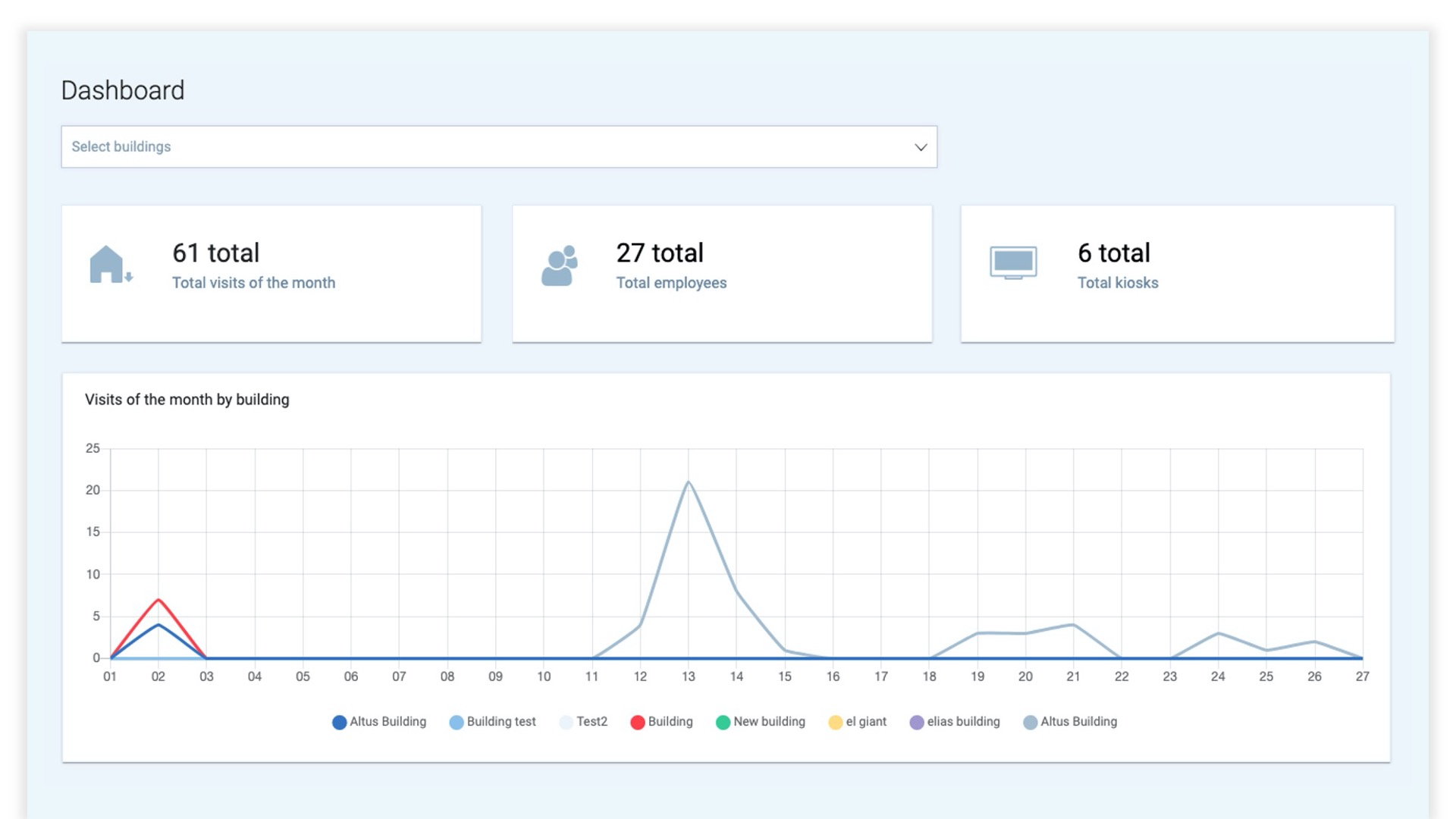The width and height of the screenshot is (1456, 819).
Task: Click the kiosk monitor icon
Action: (x=1013, y=262)
